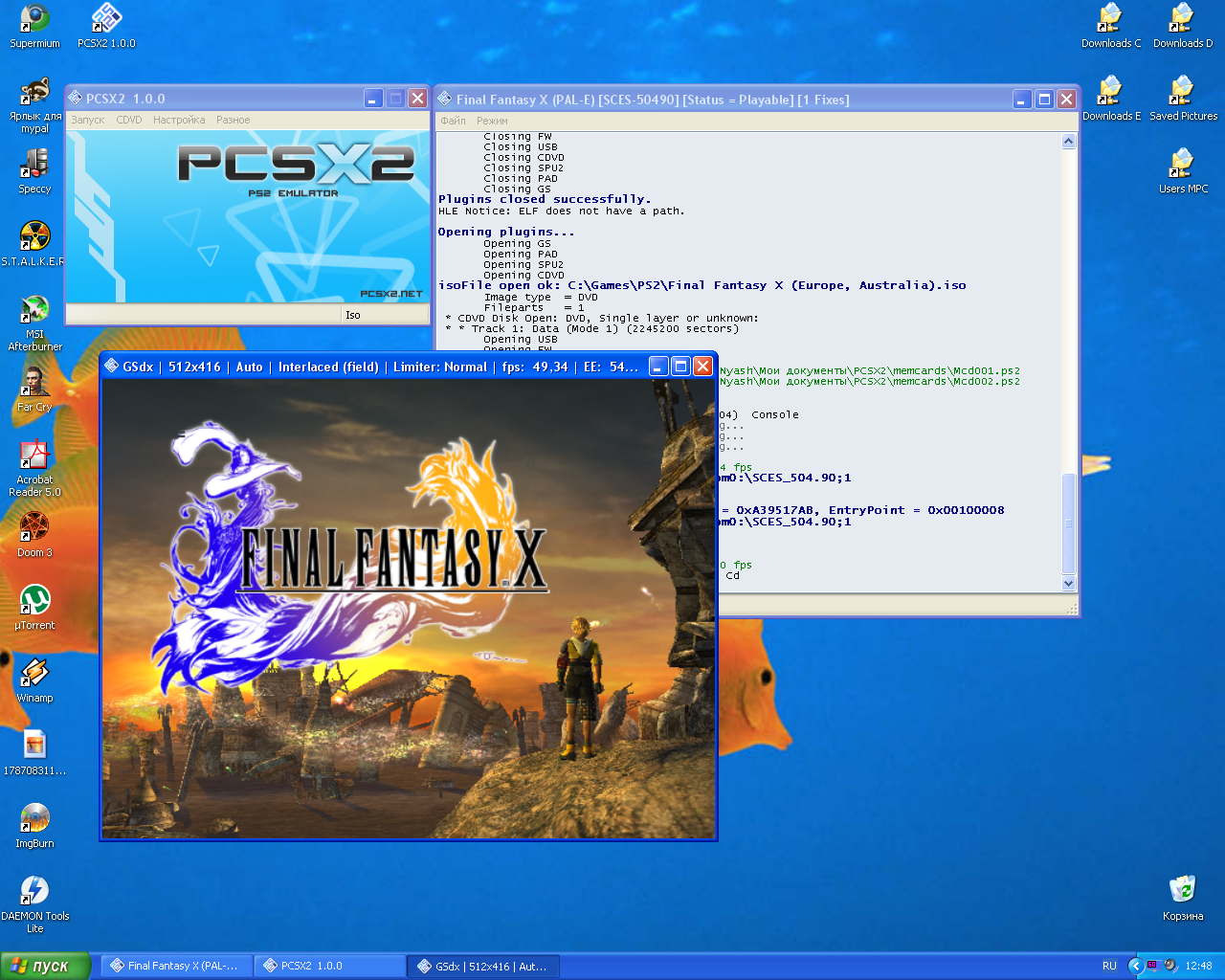Switch to Final Fantasy X taskbar button
The width and height of the screenshot is (1225, 980).
pyautogui.click(x=179, y=966)
